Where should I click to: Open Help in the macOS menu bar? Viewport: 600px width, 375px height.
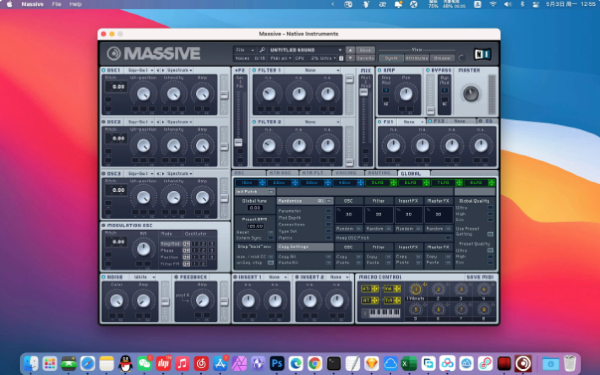[75, 4]
